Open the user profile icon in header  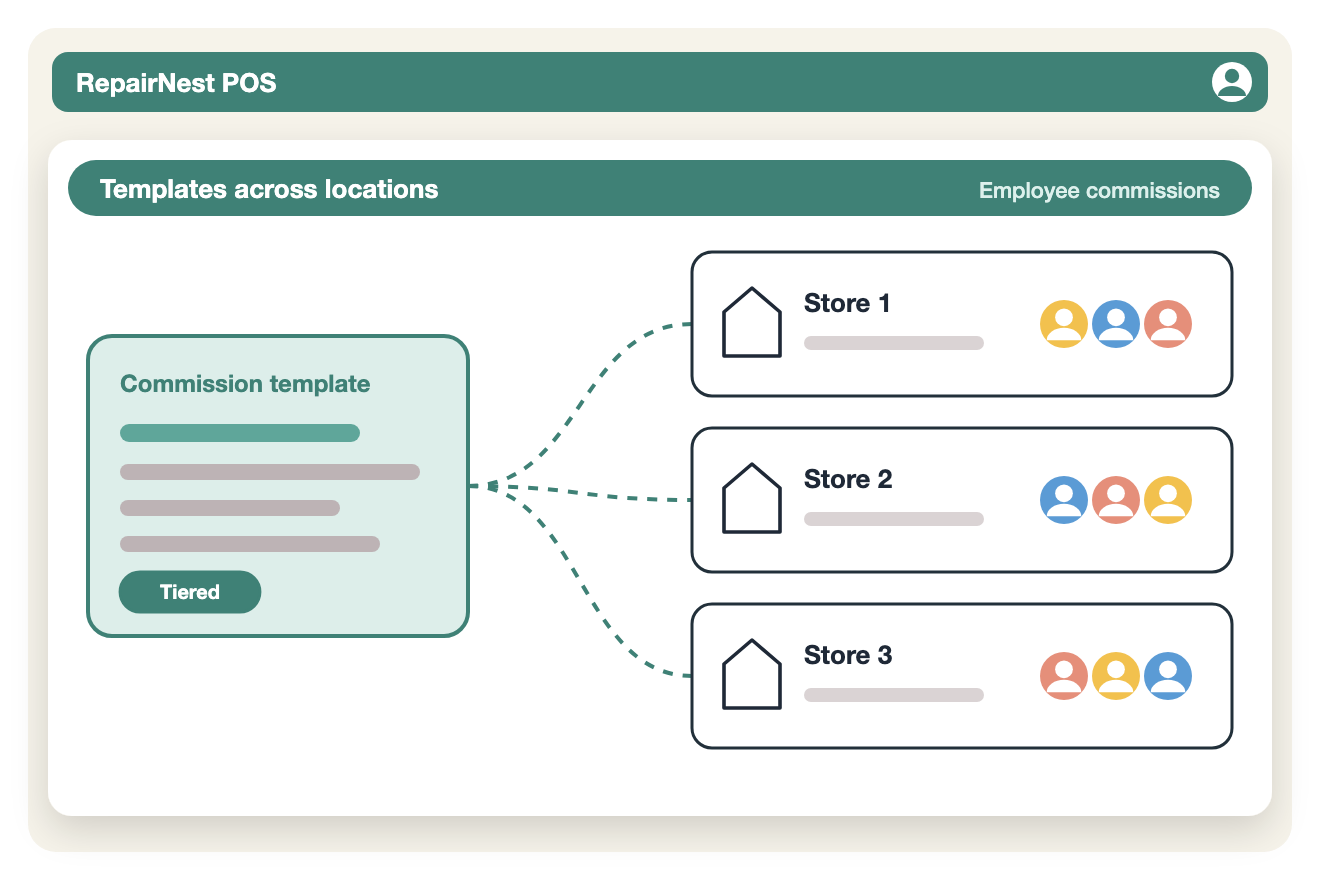(1232, 82)
